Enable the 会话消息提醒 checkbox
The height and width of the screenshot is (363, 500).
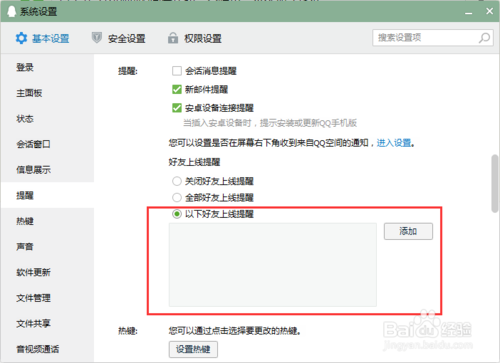coord(177,71)
